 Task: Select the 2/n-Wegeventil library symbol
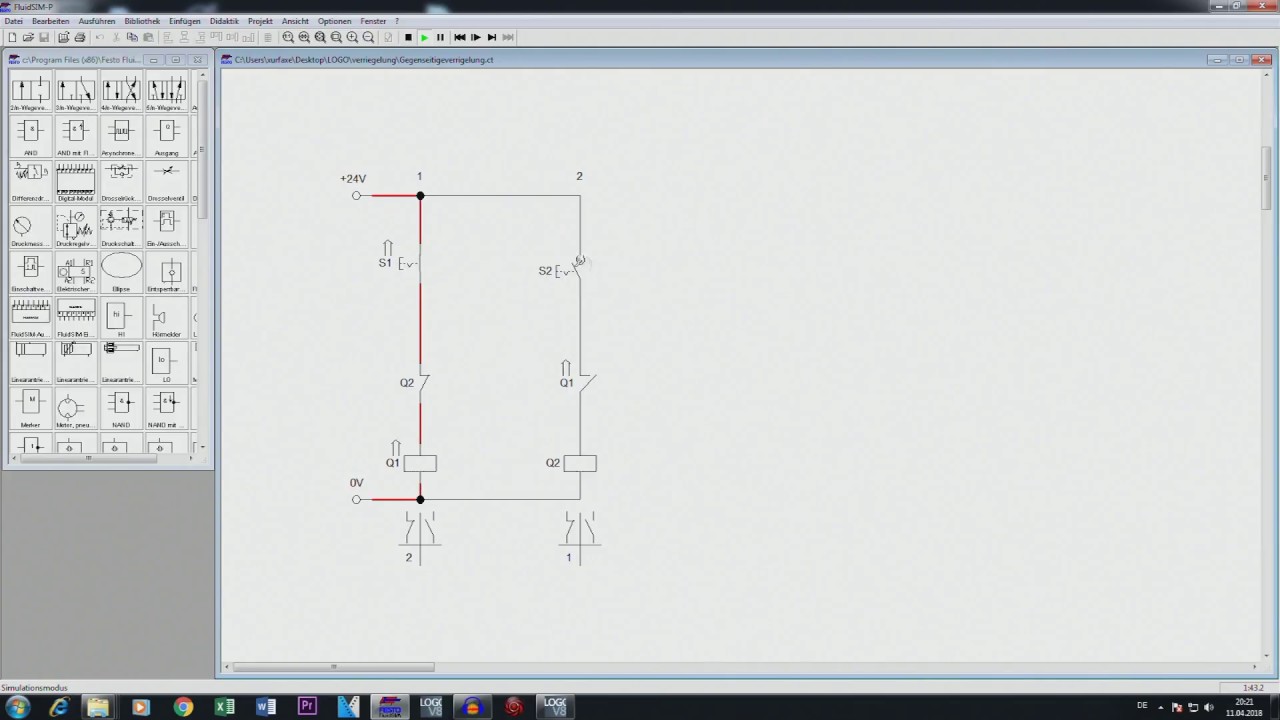coord(30,93)
